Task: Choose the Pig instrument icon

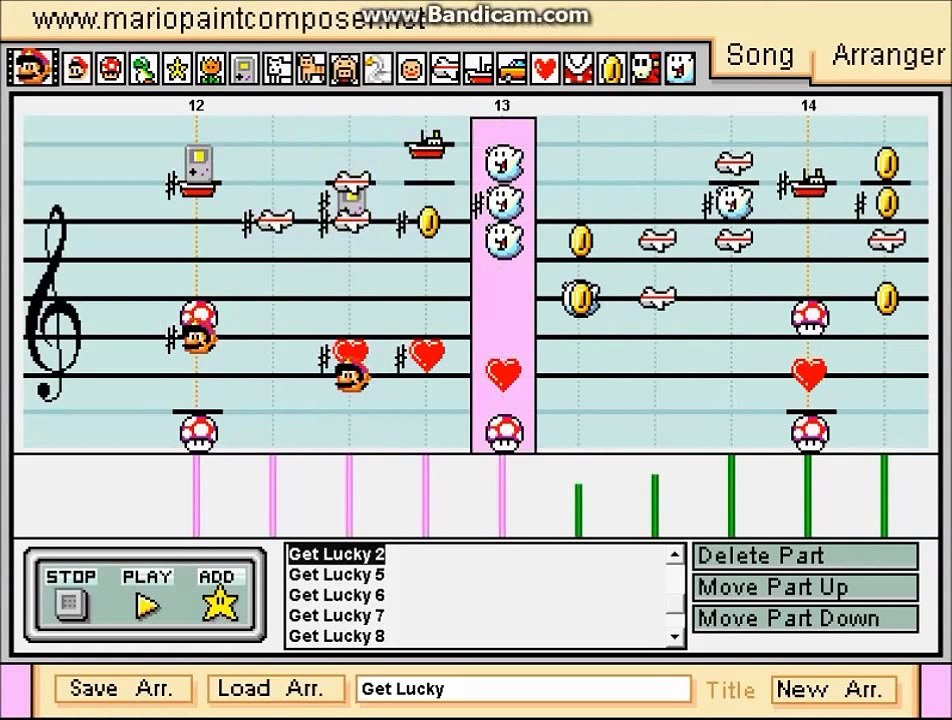Action: [x=344, y=68]
